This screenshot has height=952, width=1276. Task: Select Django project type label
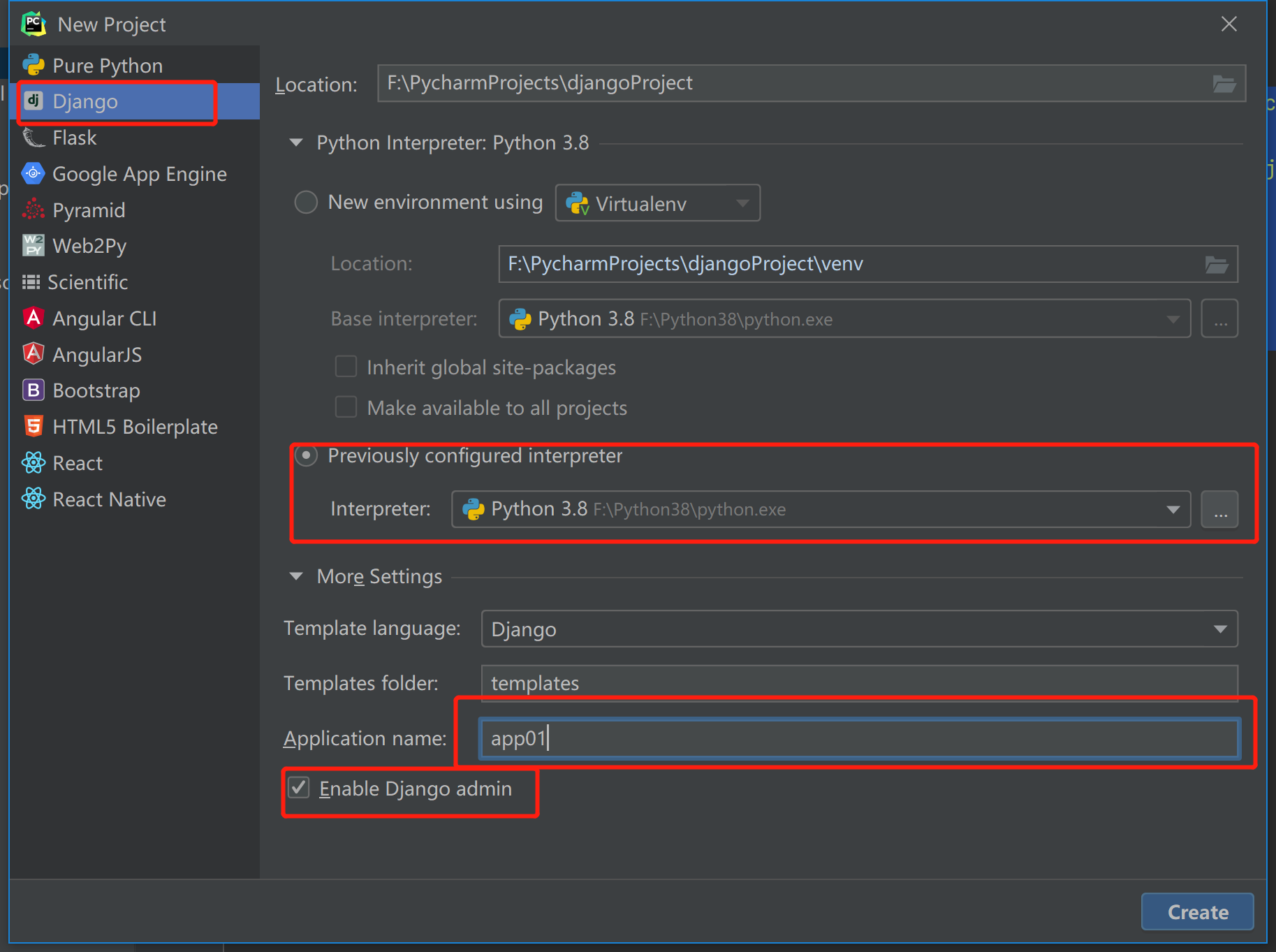click(85, 101)
